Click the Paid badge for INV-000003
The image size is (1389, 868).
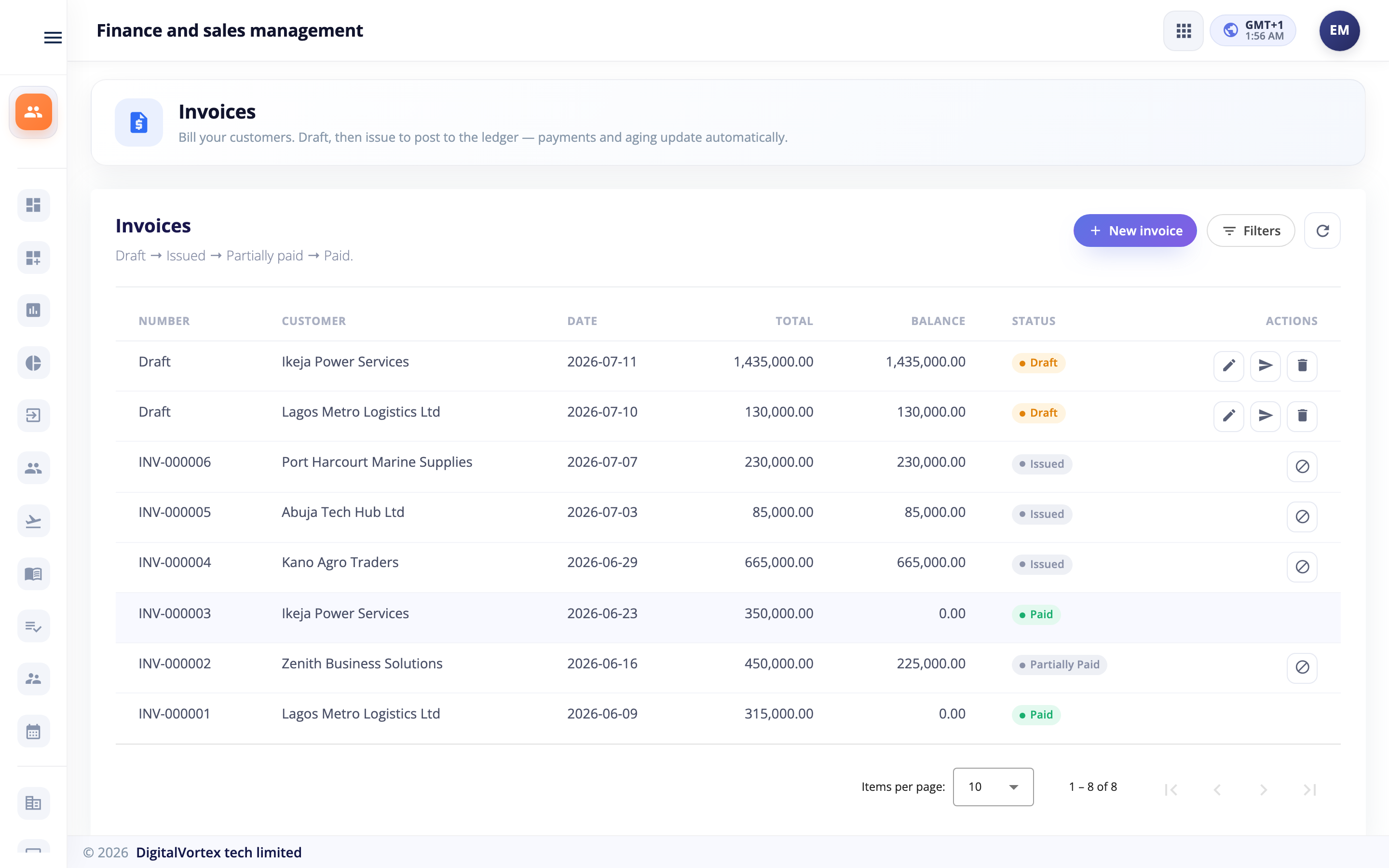point(1036,615)
